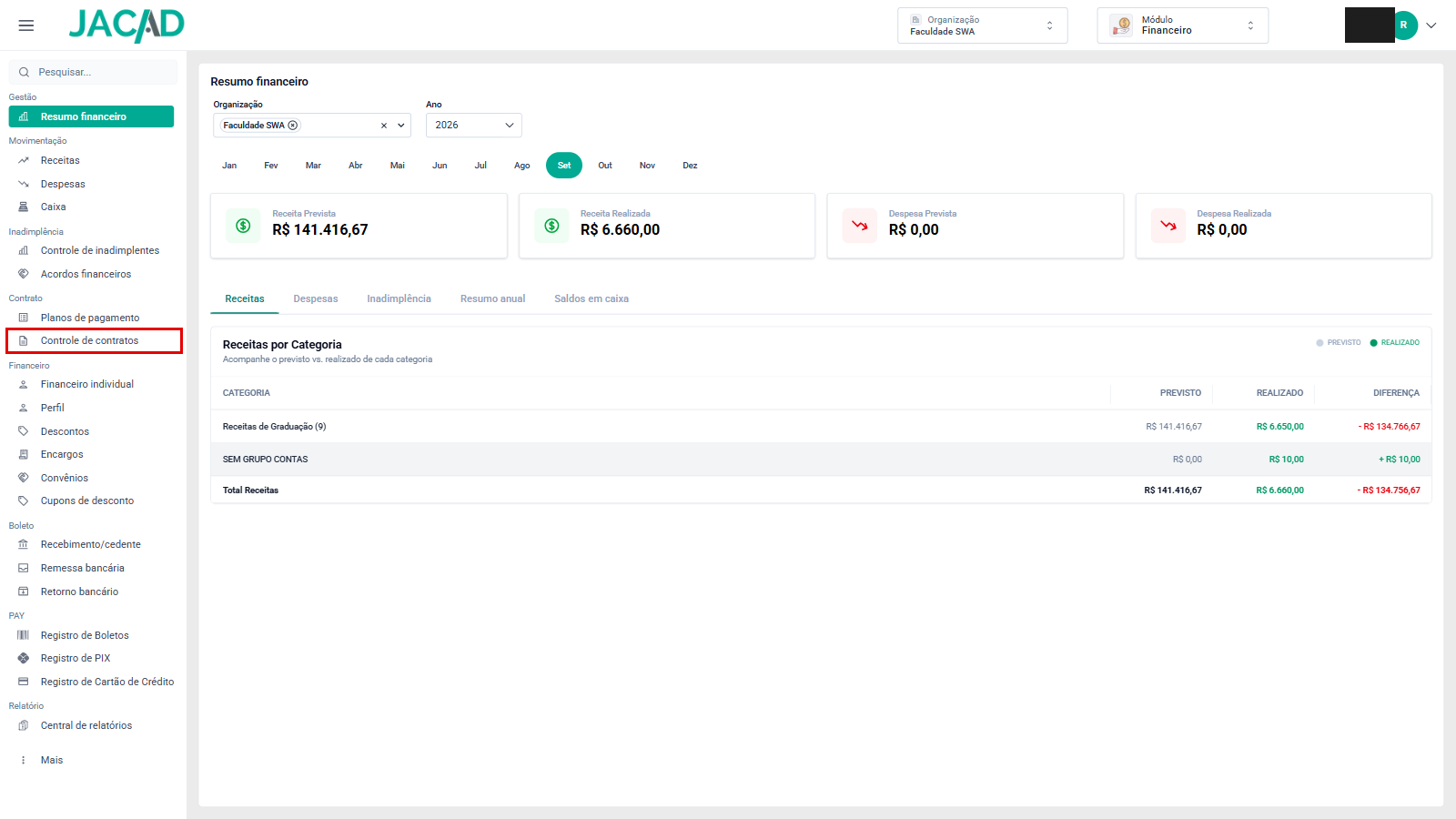This screenshot has height=819, width=1456.
Task: Expand the Ano 2026 dropdown
Action: [473, 126]
